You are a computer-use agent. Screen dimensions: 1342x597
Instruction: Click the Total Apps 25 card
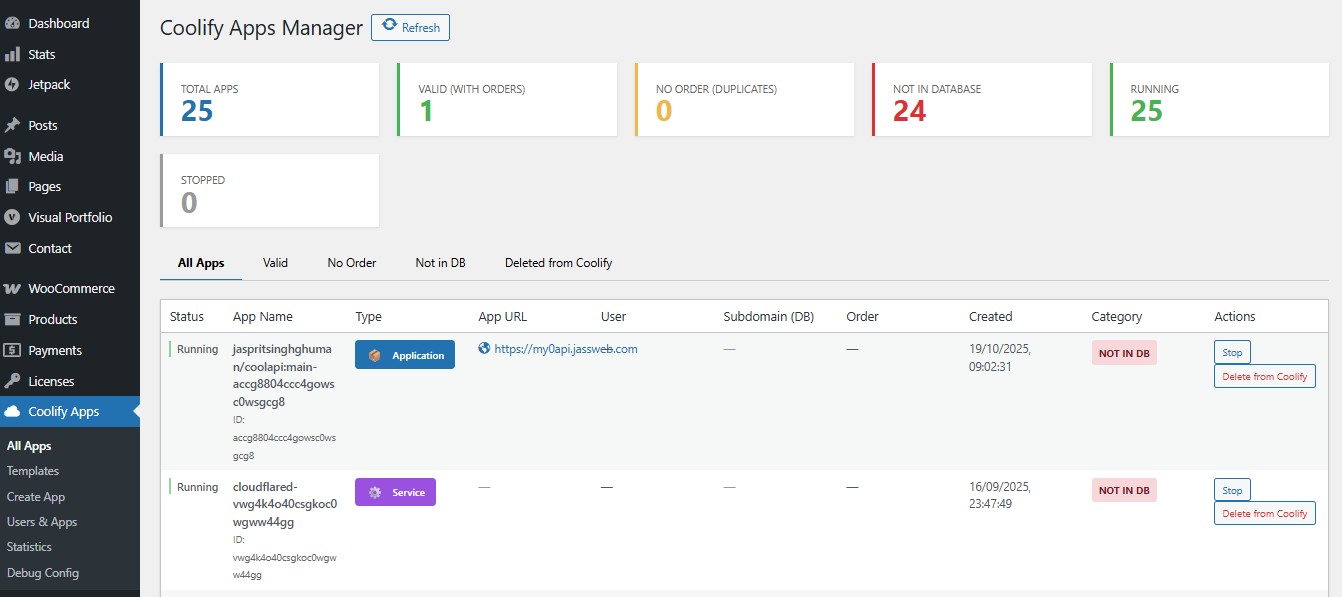pyautogui.click(x=270, y=100)
